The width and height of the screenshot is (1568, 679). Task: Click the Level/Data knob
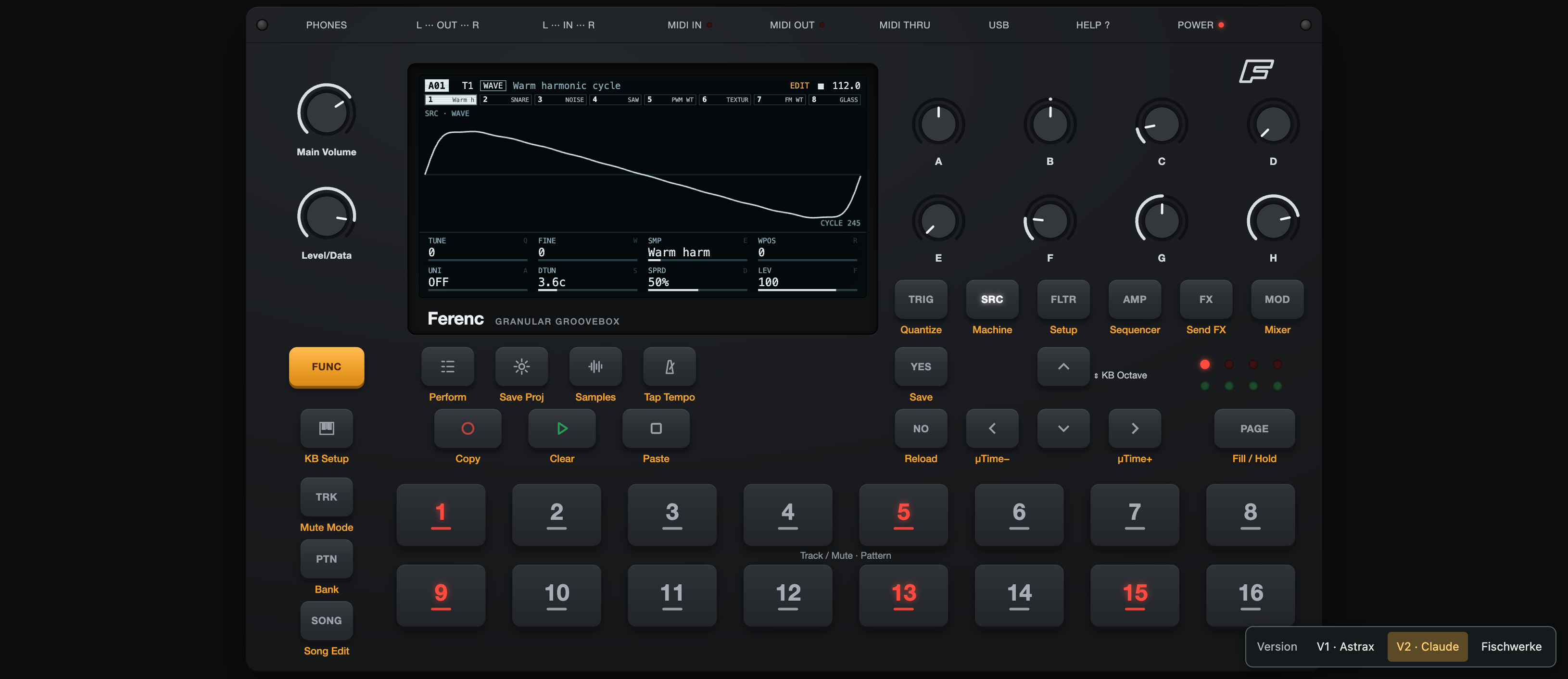pyautogui.click(x=326, y=215)
